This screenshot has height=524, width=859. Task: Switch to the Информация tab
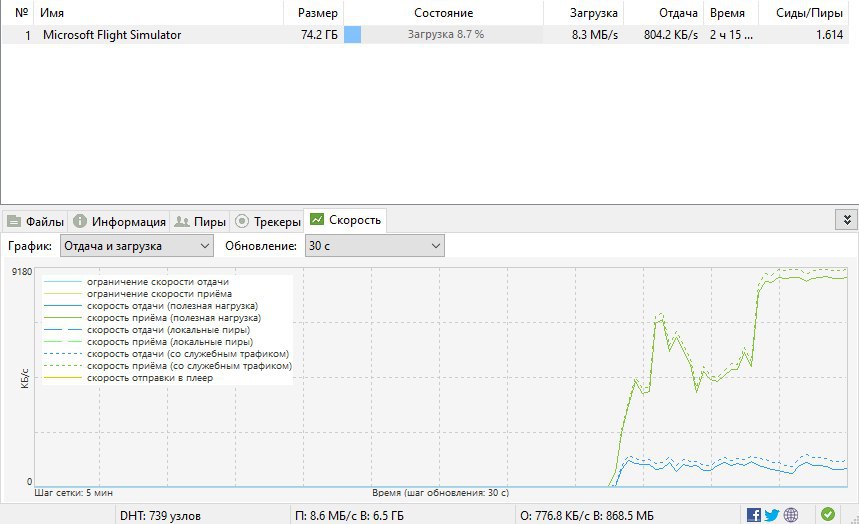pos(119,221)
